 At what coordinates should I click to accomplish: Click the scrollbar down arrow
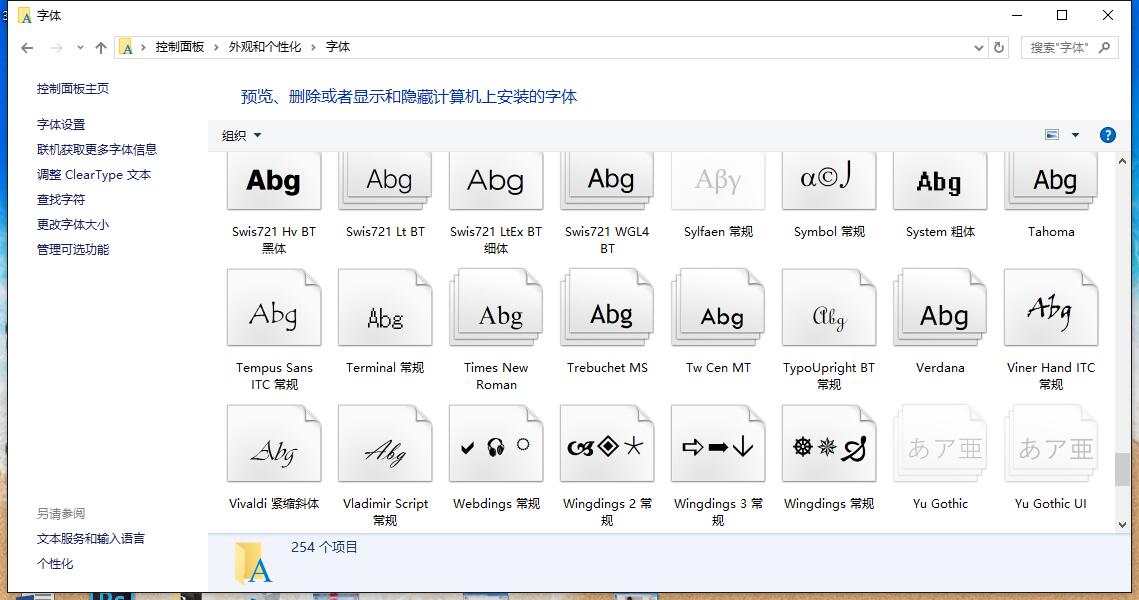[x=1122, y=524]
